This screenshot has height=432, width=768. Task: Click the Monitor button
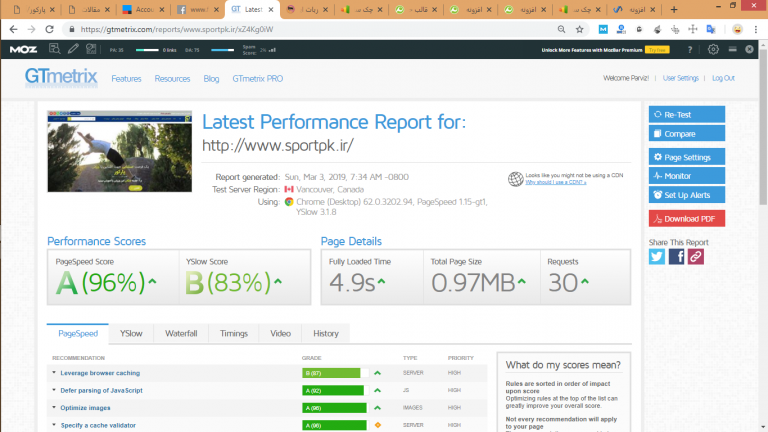tap(687, 176)
